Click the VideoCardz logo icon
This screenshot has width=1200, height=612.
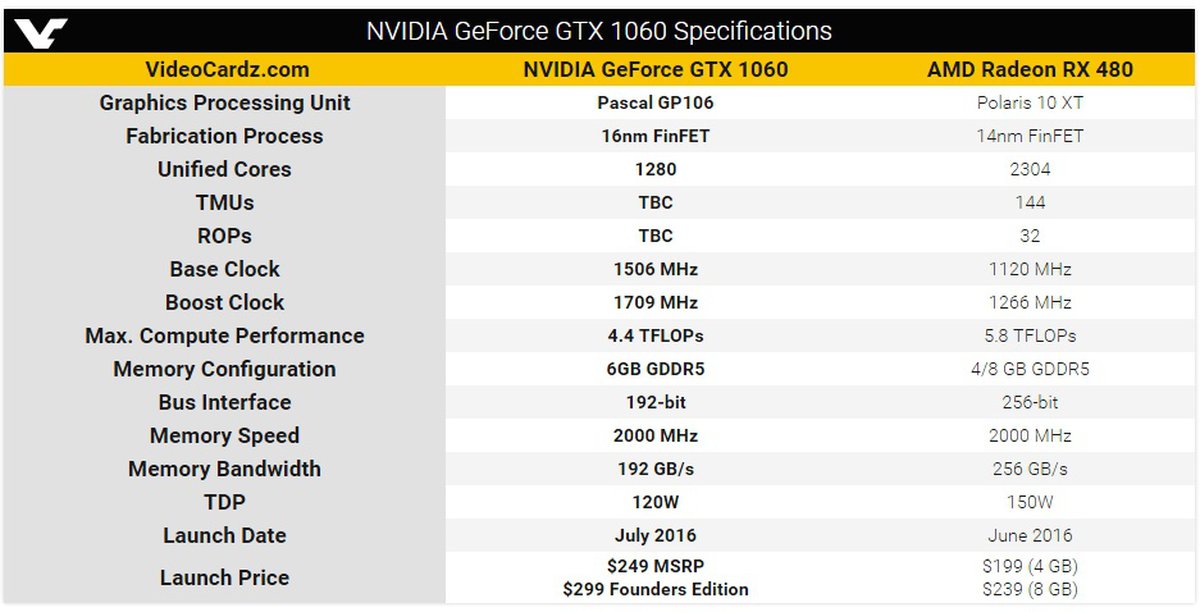click(x=41, y=32)
